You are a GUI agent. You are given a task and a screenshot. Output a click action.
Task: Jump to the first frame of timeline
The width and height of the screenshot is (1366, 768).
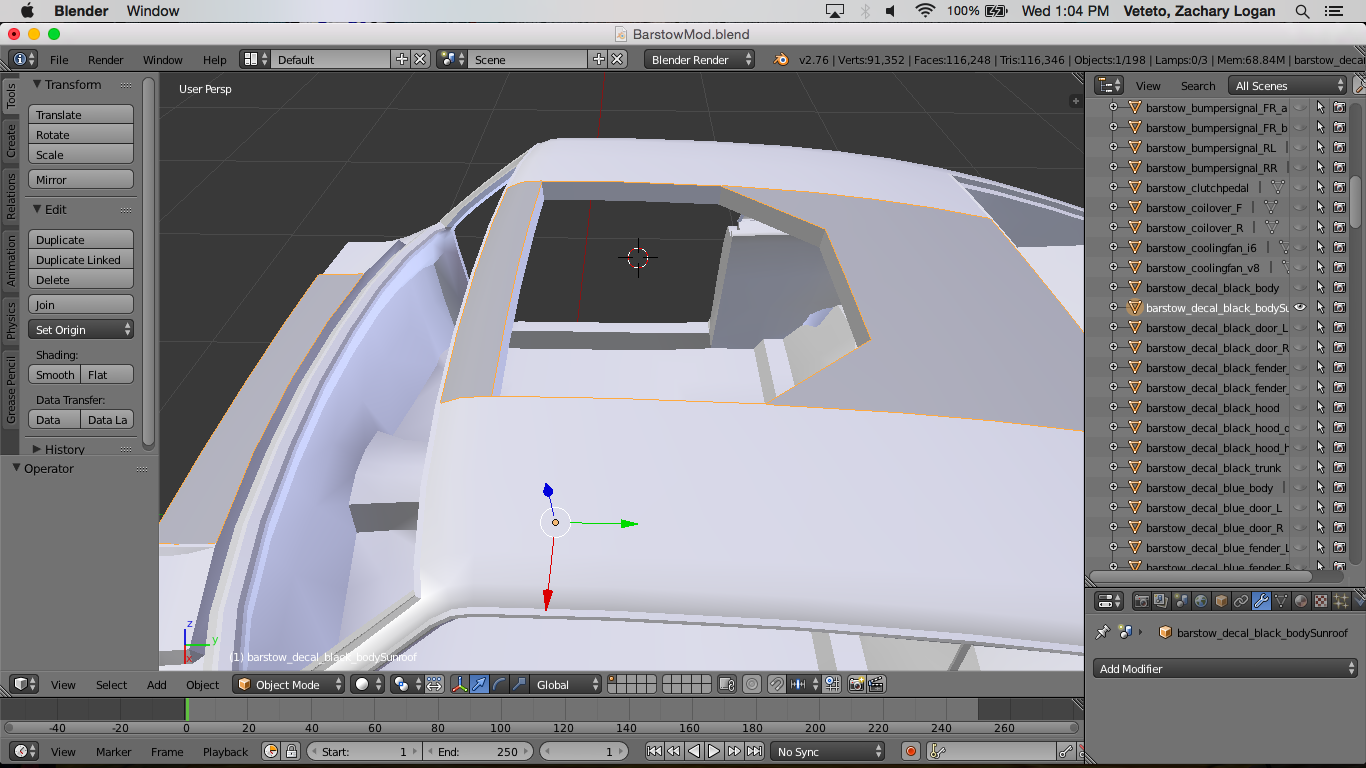pos(654,751)
